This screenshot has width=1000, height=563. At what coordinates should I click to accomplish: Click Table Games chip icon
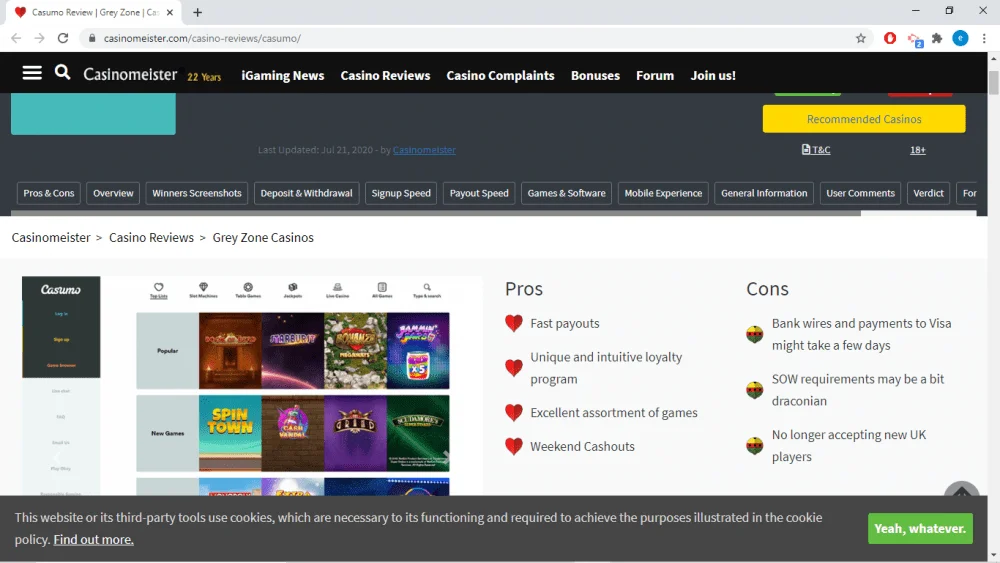(x=248, y=290)
